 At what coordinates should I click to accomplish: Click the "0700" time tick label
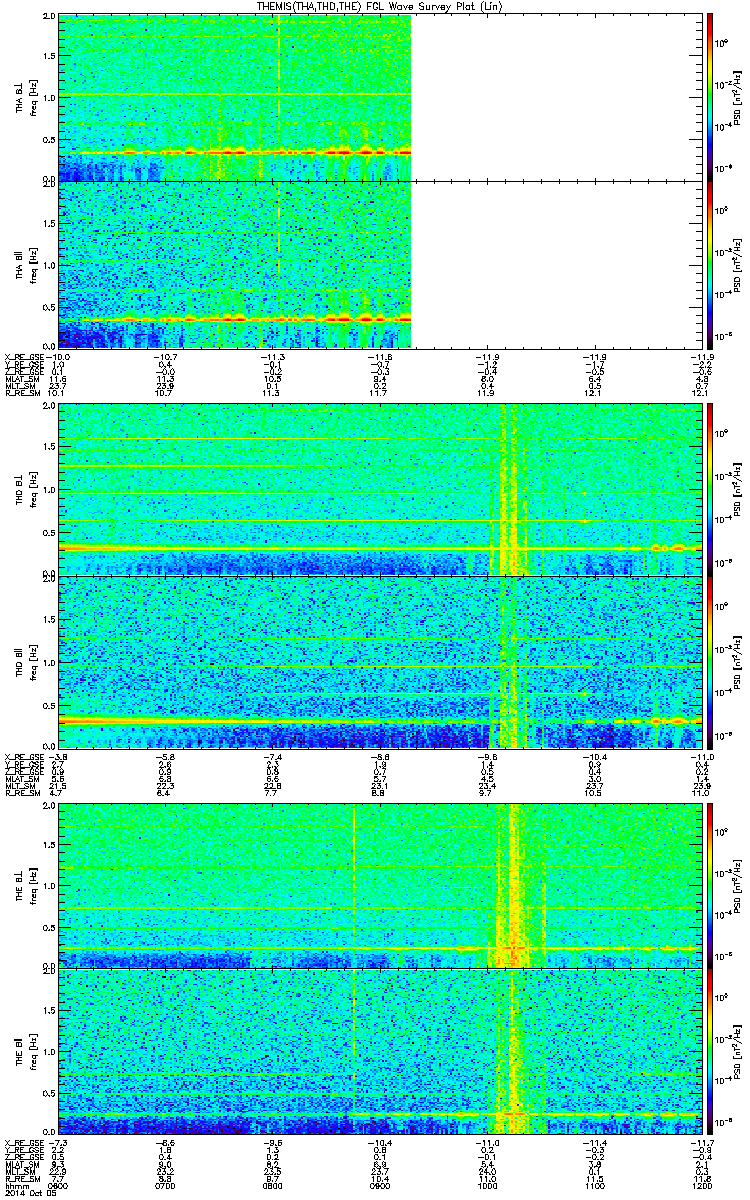[x=166, y=1184]
